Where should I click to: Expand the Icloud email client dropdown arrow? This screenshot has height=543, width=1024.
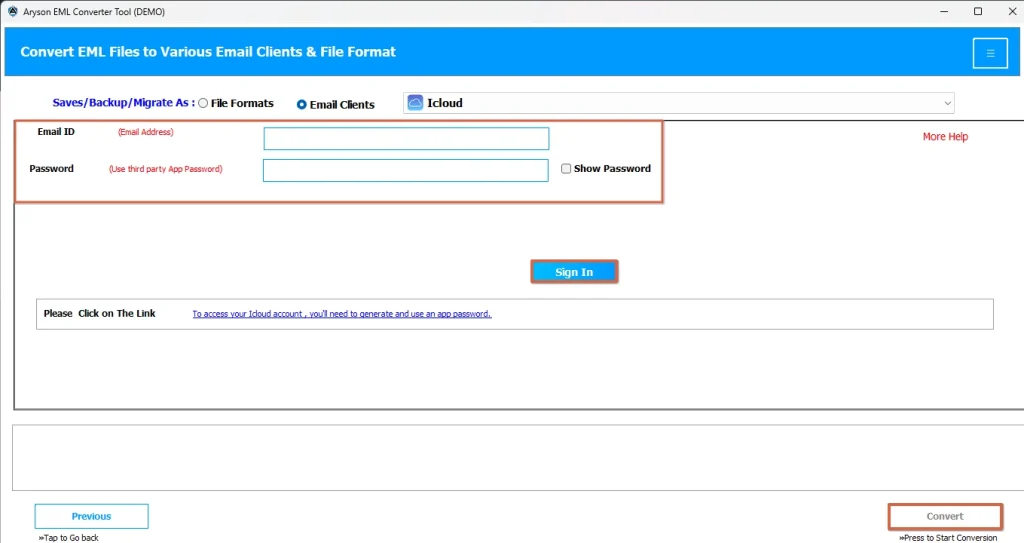coord(946,103)
